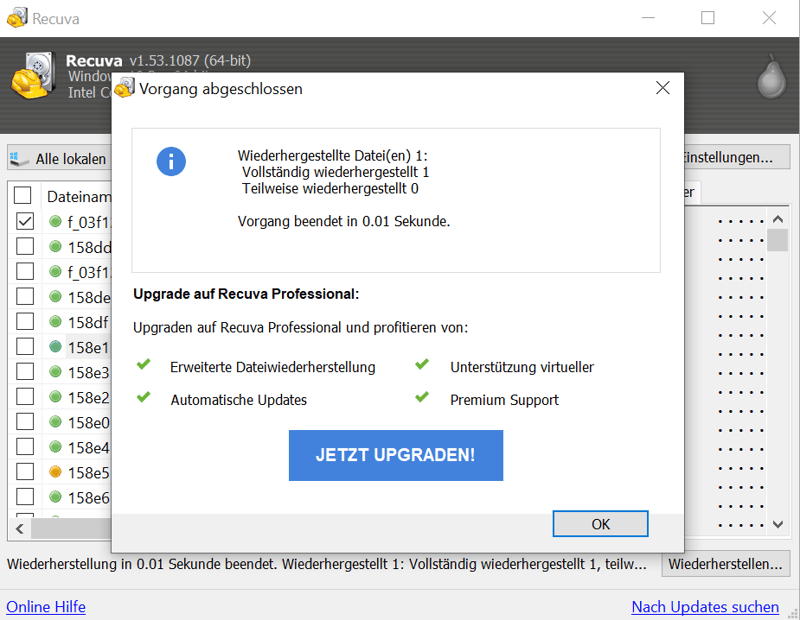Check the box for file 158e6
This screenshot has width=800, height=620.
(x=25, y=497)
